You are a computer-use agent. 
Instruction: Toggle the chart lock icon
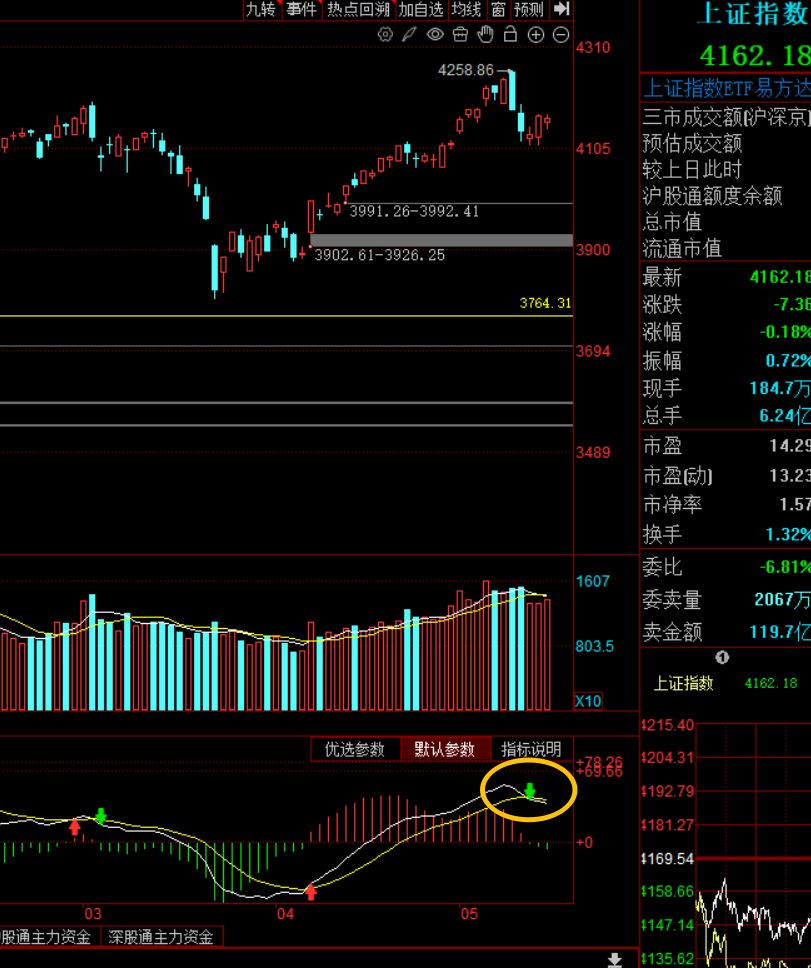pyautogui.click(x=510, y=34)
